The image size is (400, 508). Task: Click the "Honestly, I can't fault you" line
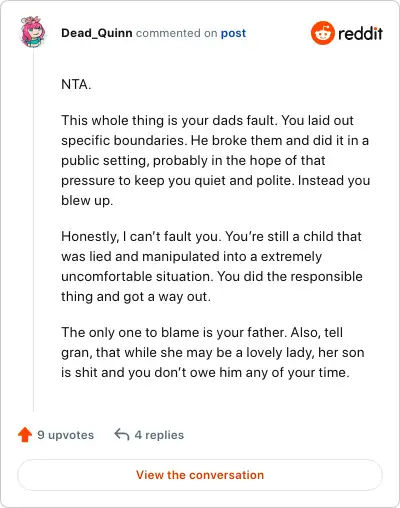(211, 236)
